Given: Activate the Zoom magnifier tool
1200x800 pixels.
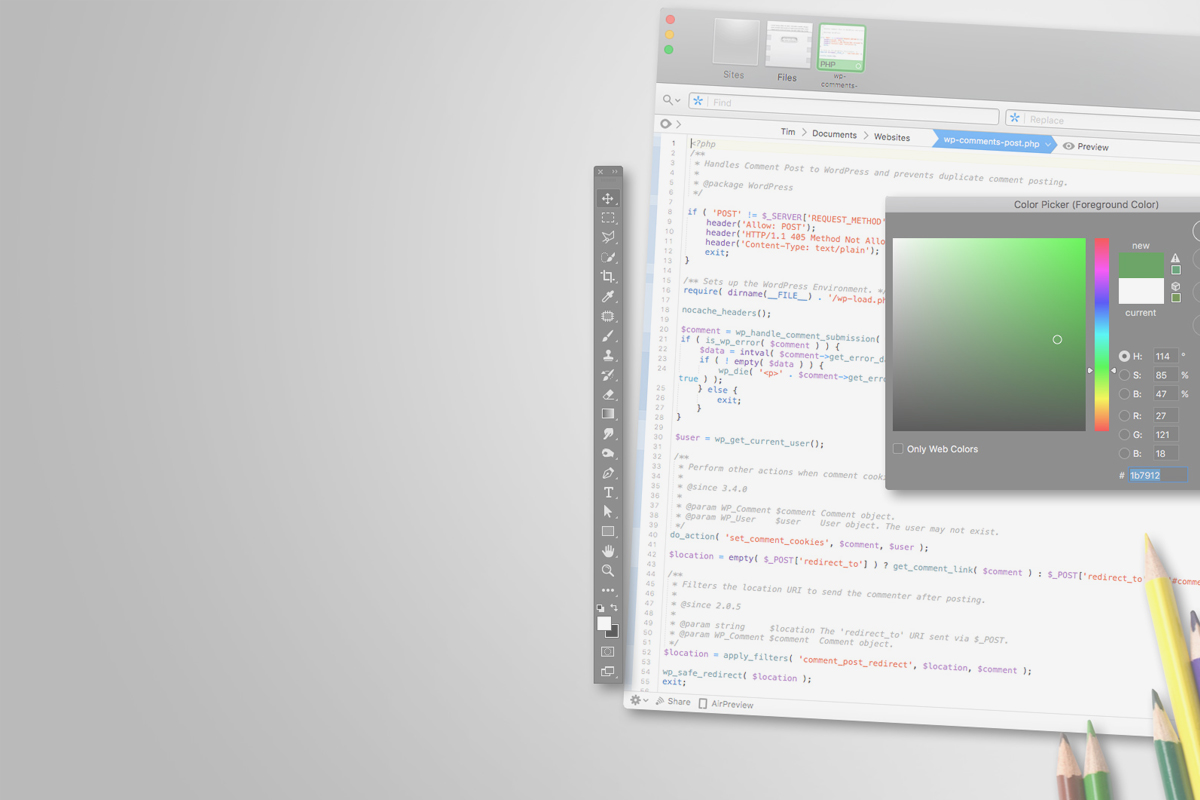Looking at the screenshot, I should [x=608, y=571].
